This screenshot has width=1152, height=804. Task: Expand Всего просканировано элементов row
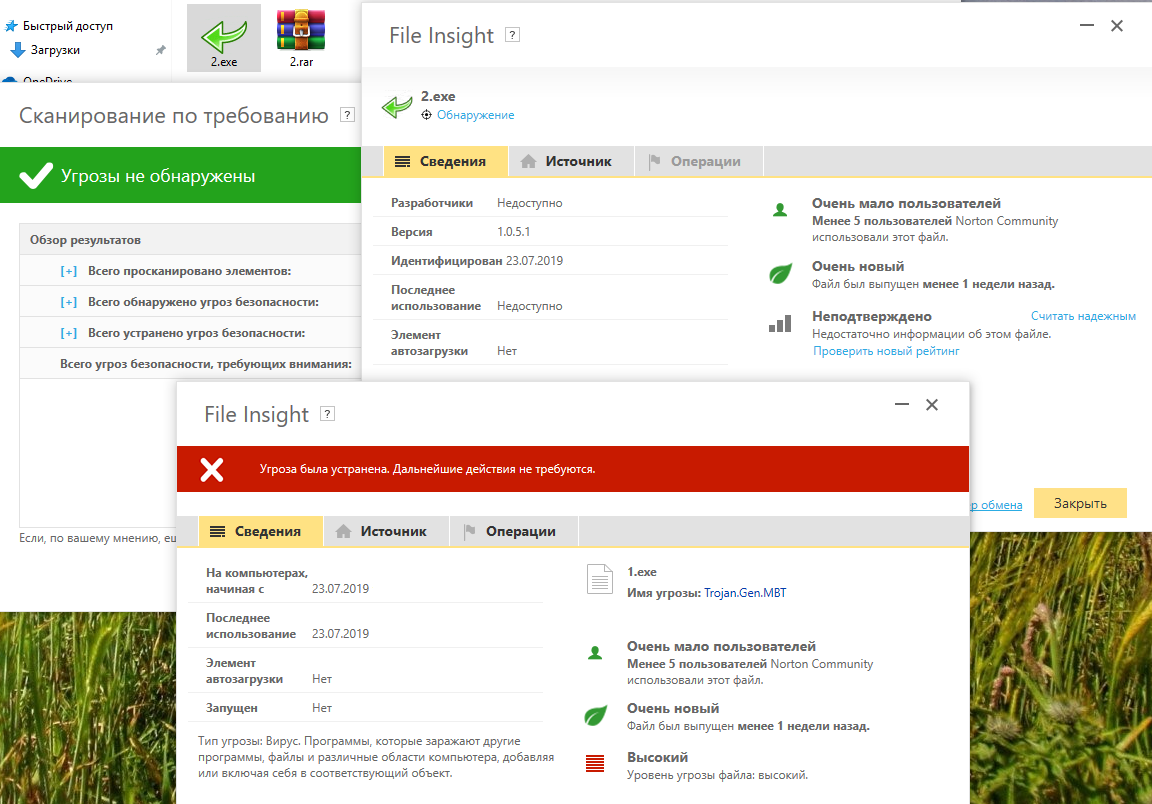[x=68, y=271]
